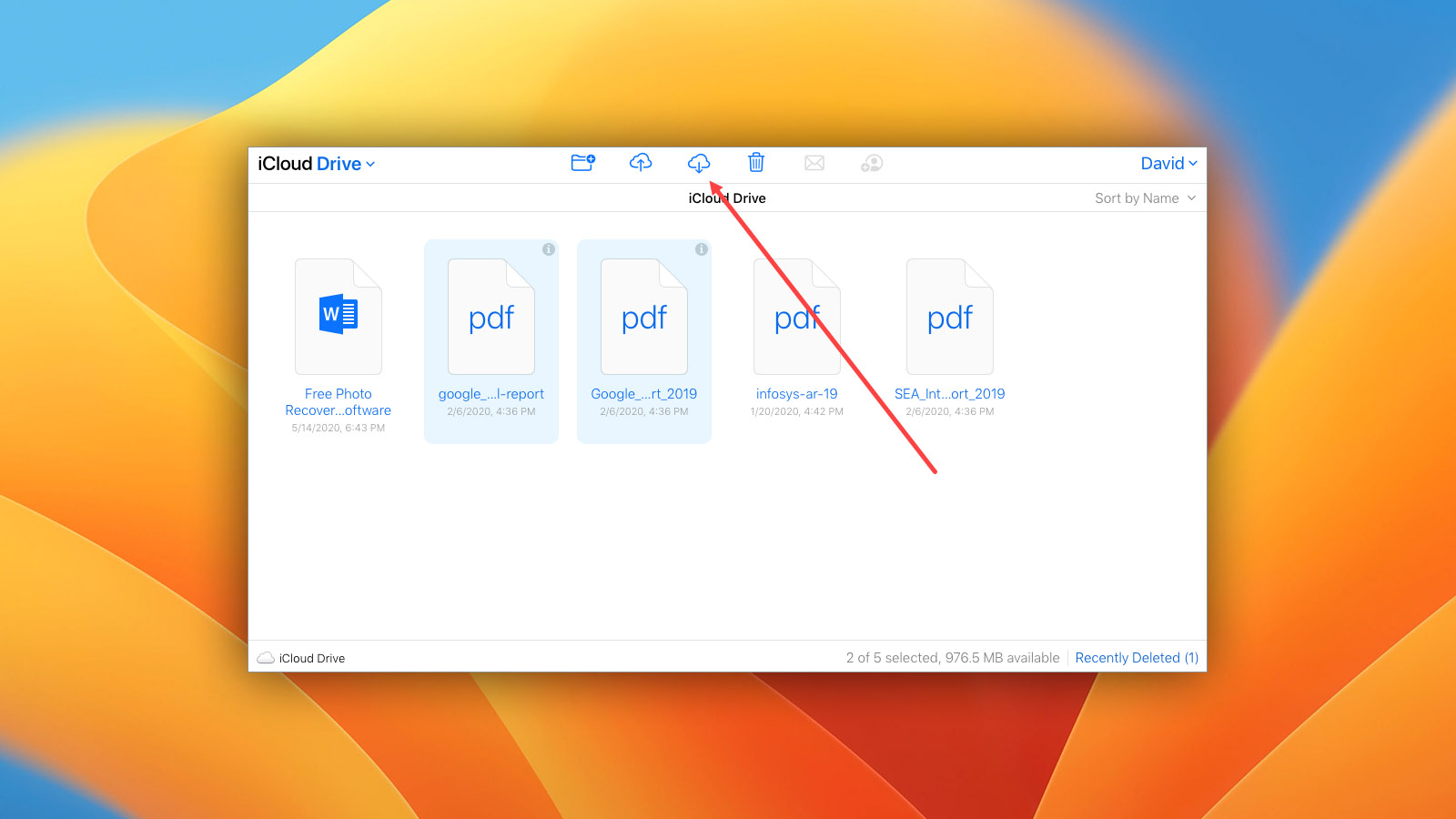Select the Google_...rt_2019 pdf thumbnail

click(644, 316)
